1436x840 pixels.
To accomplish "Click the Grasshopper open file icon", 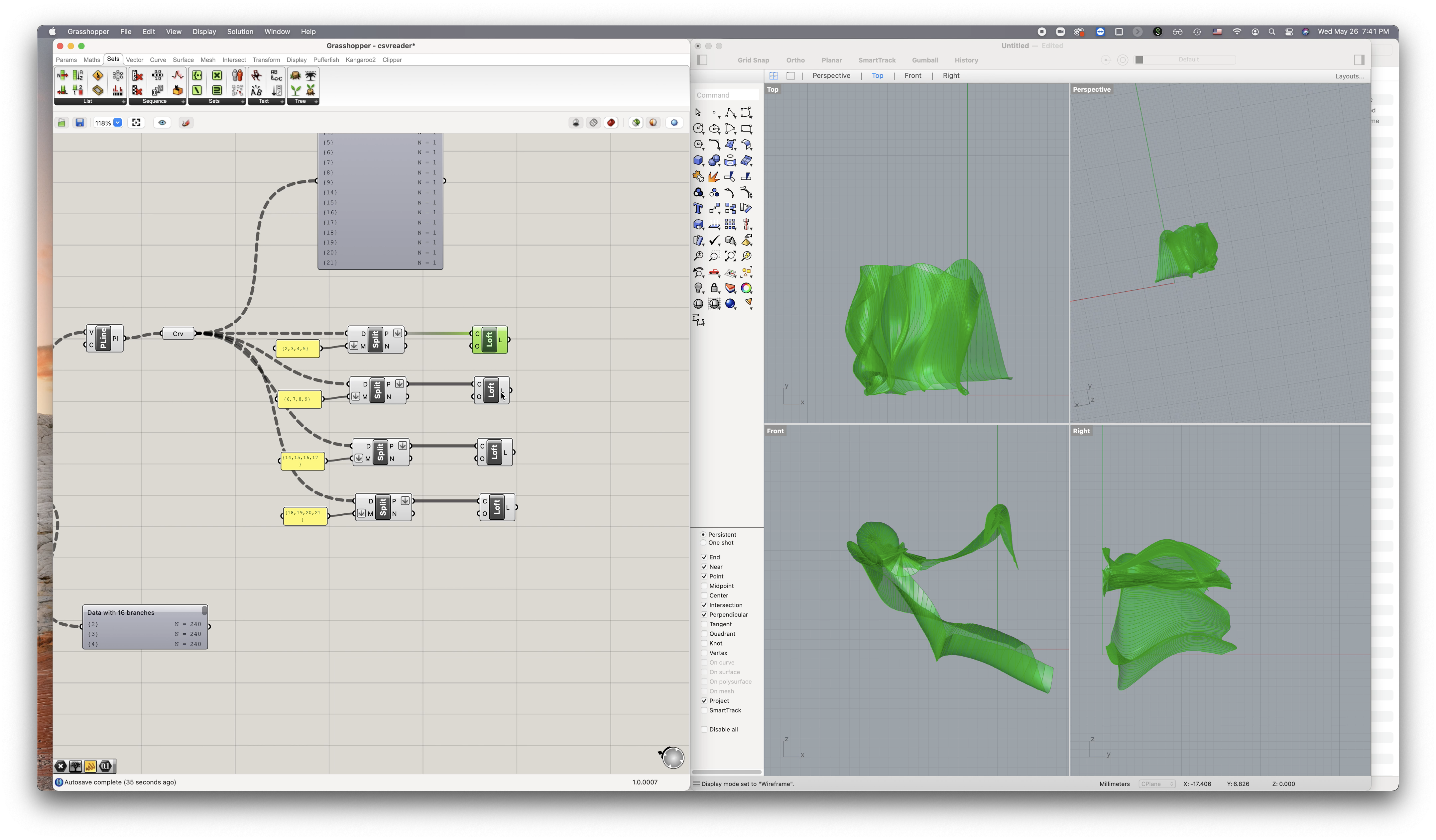I will pos(62,122).
